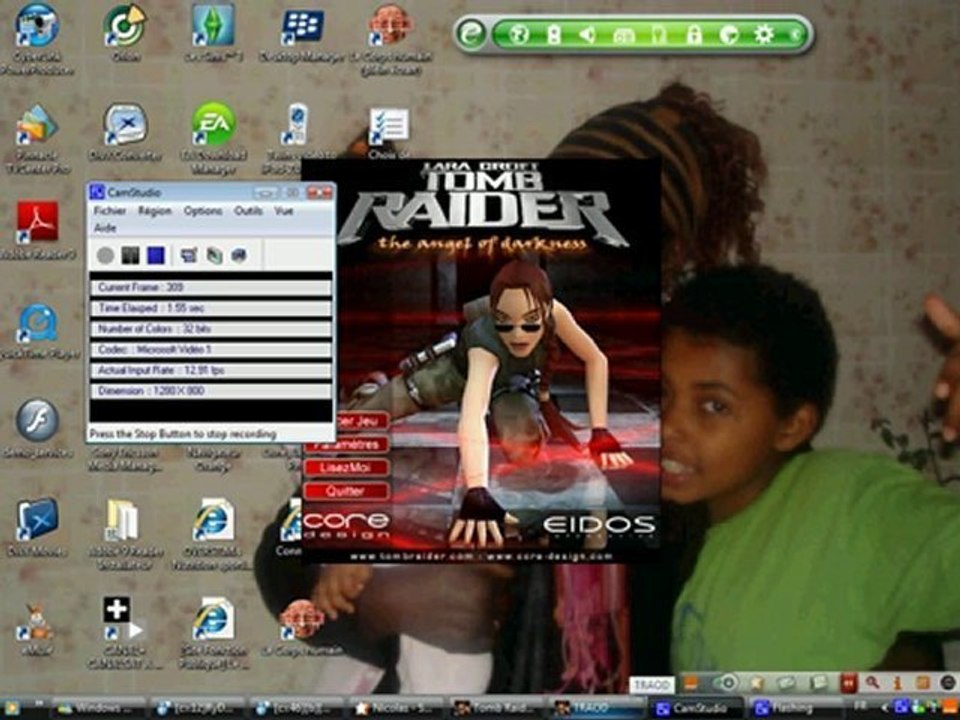Click the LisezMoi button in Tomb Raider launcher
This screenshot has height=720, width=960.
click(347, 468)
